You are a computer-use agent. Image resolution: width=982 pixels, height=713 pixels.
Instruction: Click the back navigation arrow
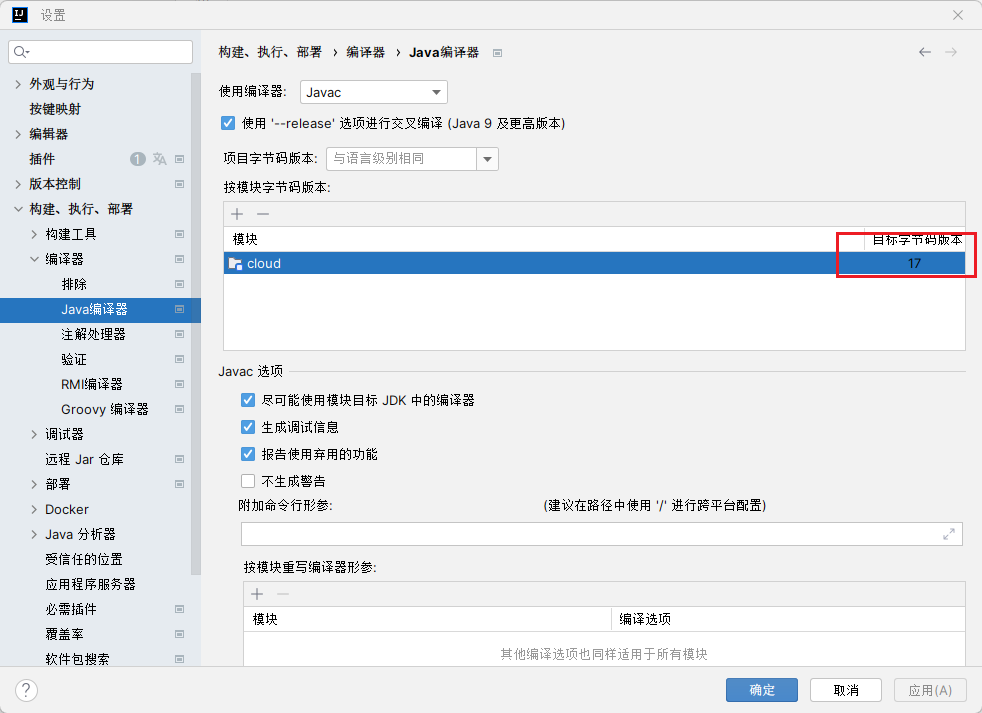[x=925, y=52]
